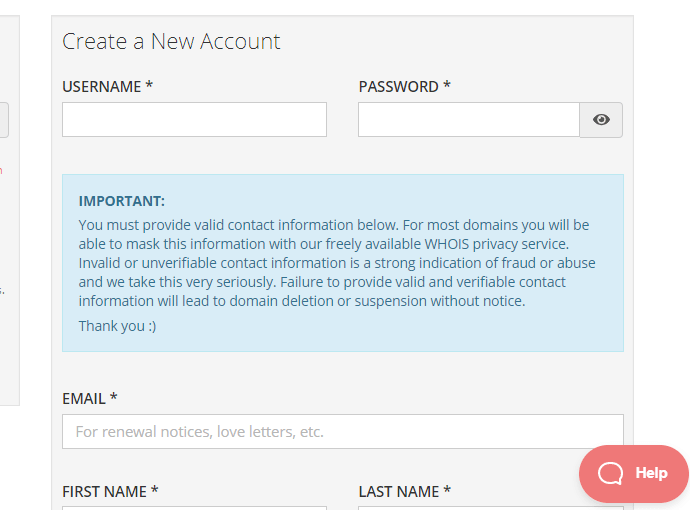Click the EMAIL field label

(x=89, y=399)
